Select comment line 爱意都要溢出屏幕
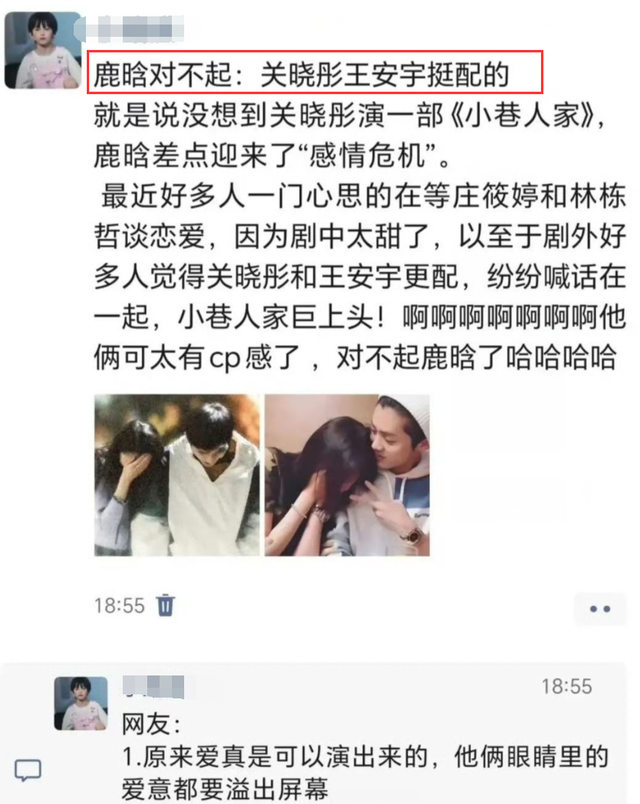Image resolution: width=640 pixels, height=804 pixels. click(x=225, y=789)
